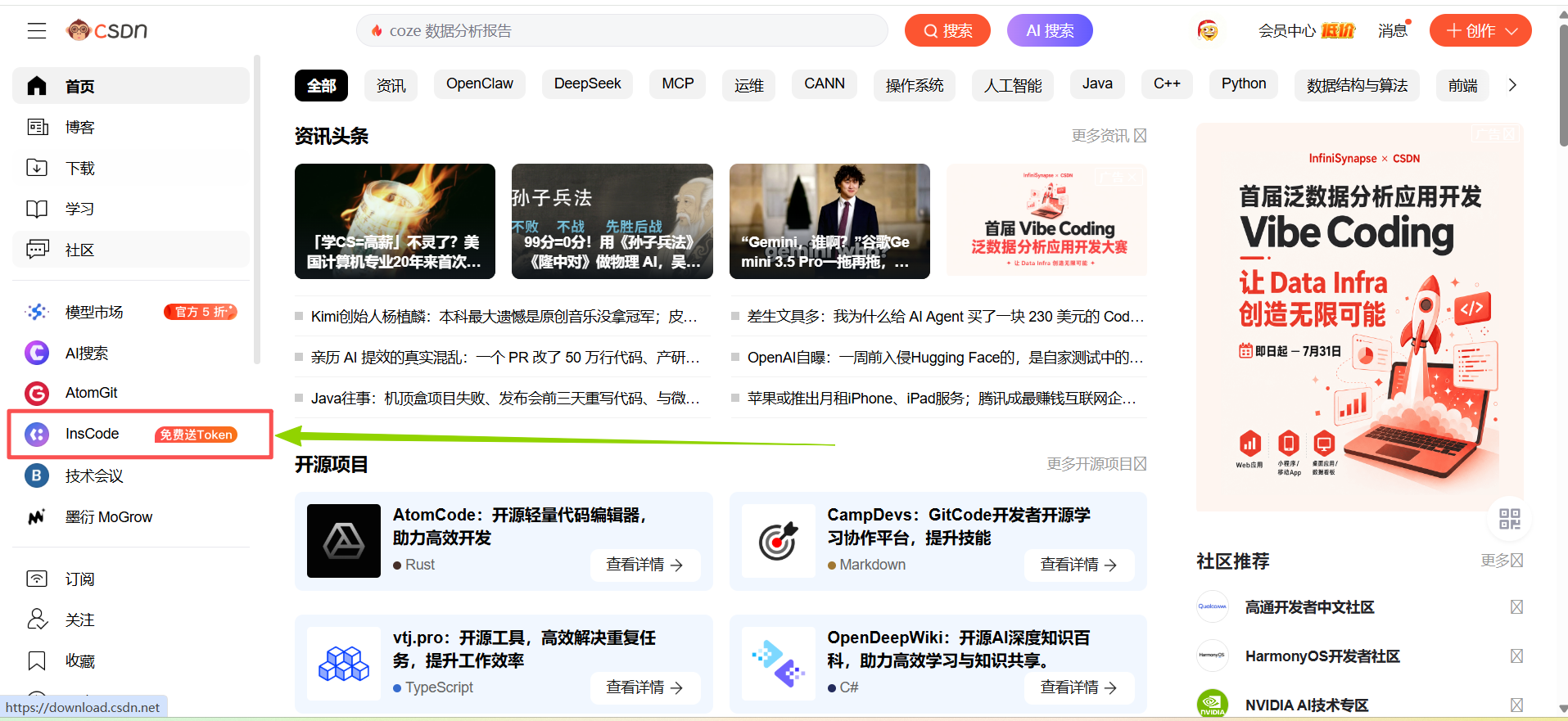Click the InsCode icon
The height and width of the screenshot is (721, 1568).
(37, 434)
